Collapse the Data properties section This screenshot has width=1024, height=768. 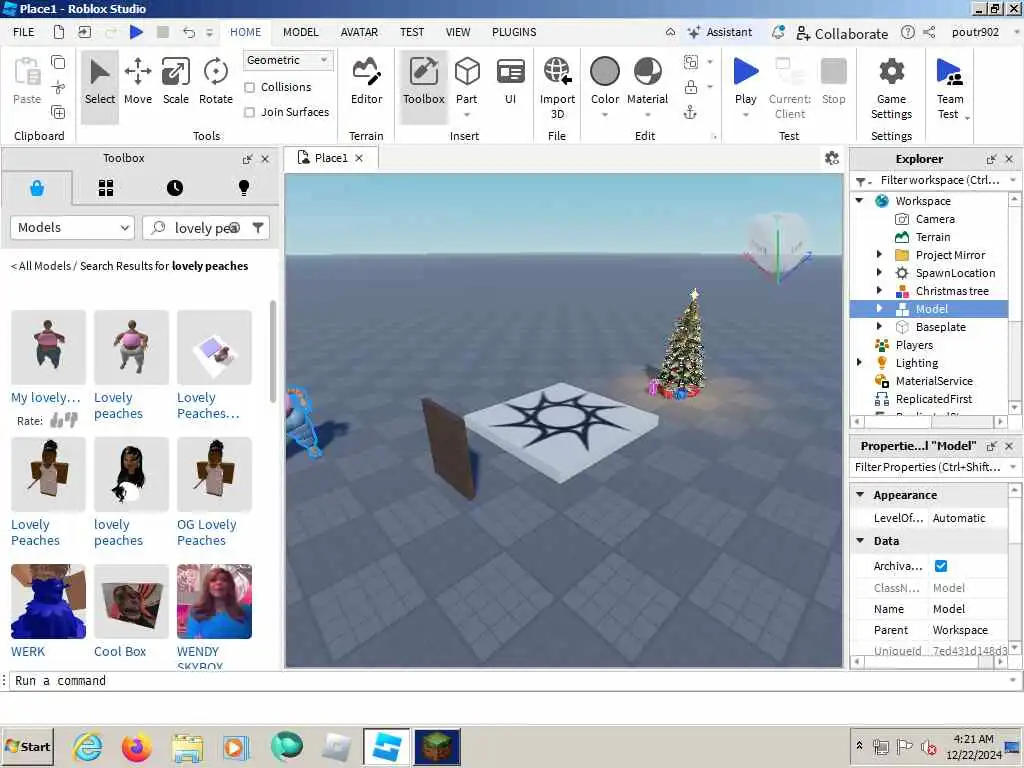coord(860,541)
